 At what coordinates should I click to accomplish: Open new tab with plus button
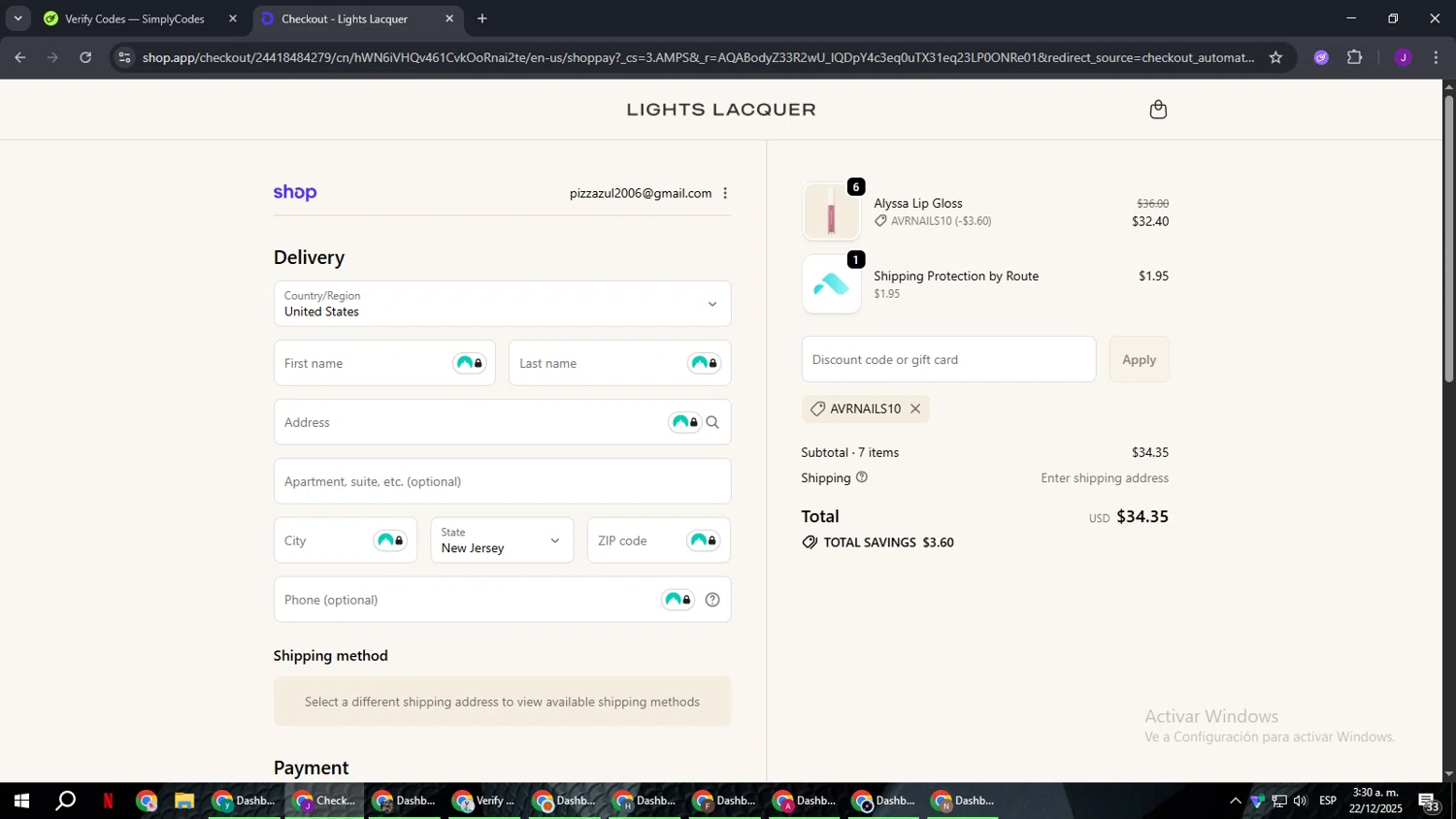[x=482, y=18]
